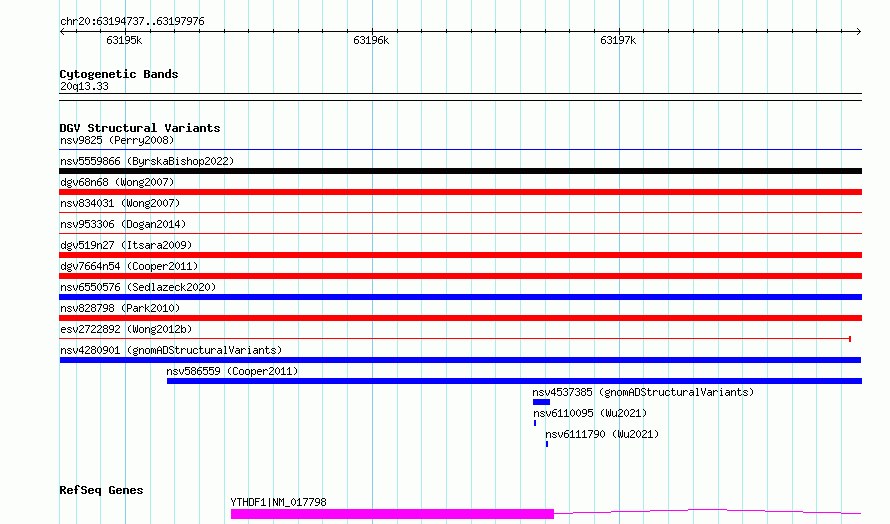This screenshot has width=890, height=524.
Task: Click the nsv6111790 (Wu2021) label
Action: (x=602, y=434)
